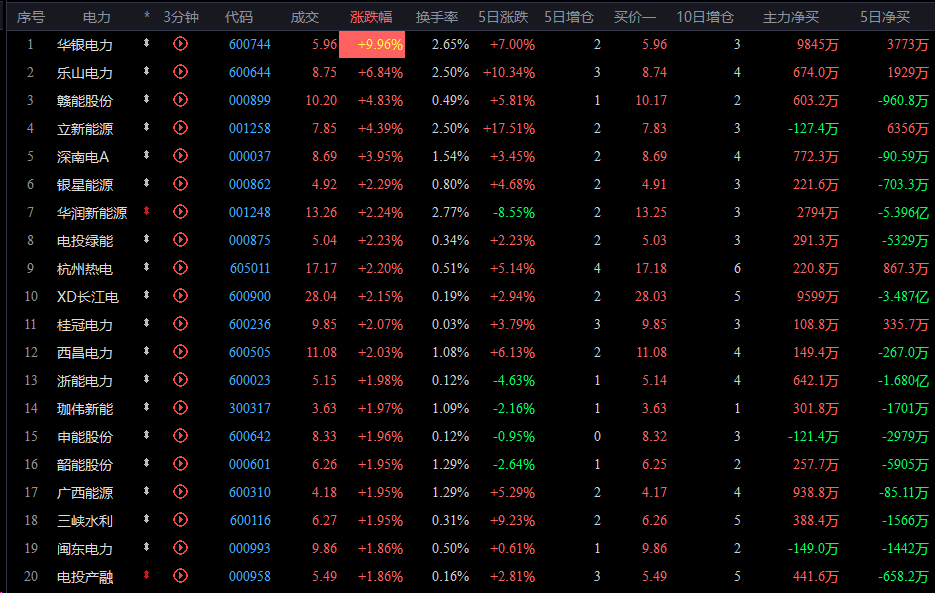This screenshot has height=593, width=935.
Task: Sort by the 换手率 column header
Action: (437, 17)
